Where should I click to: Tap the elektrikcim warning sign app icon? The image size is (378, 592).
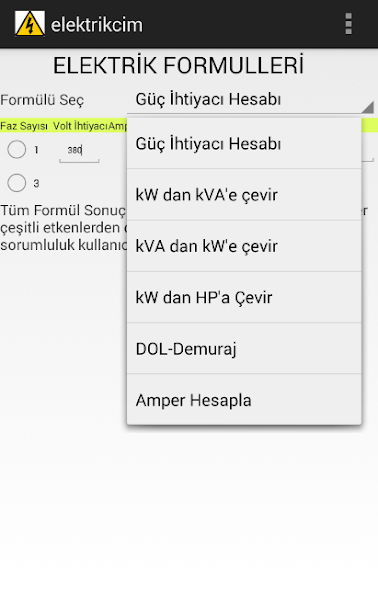30,24
